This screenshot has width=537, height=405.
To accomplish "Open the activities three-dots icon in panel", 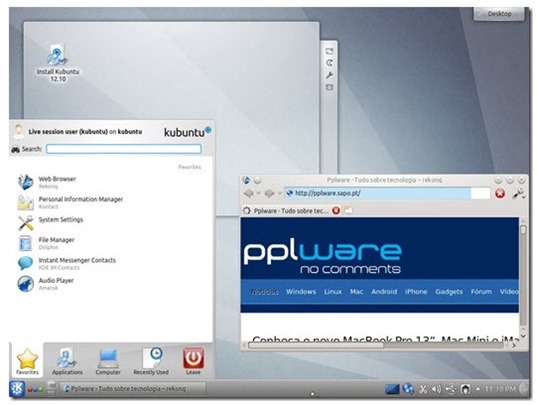I will click(x=35, y=390).
